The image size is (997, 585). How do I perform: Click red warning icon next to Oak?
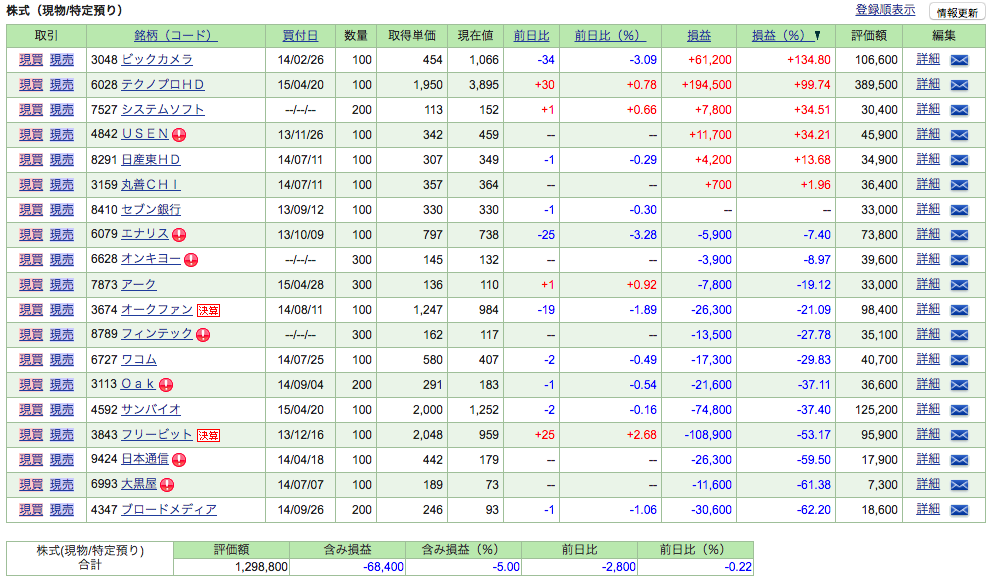(x=166, y=385)
